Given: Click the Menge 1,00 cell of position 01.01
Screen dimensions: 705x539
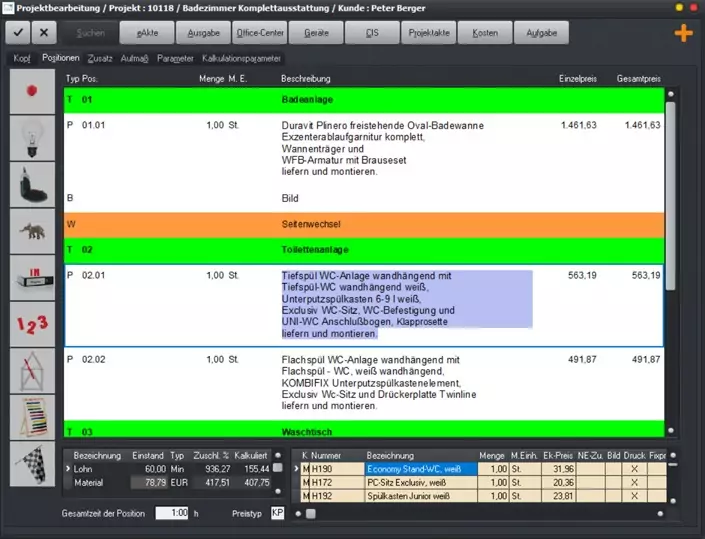Looking at the screenshot, I should [215, 125].
